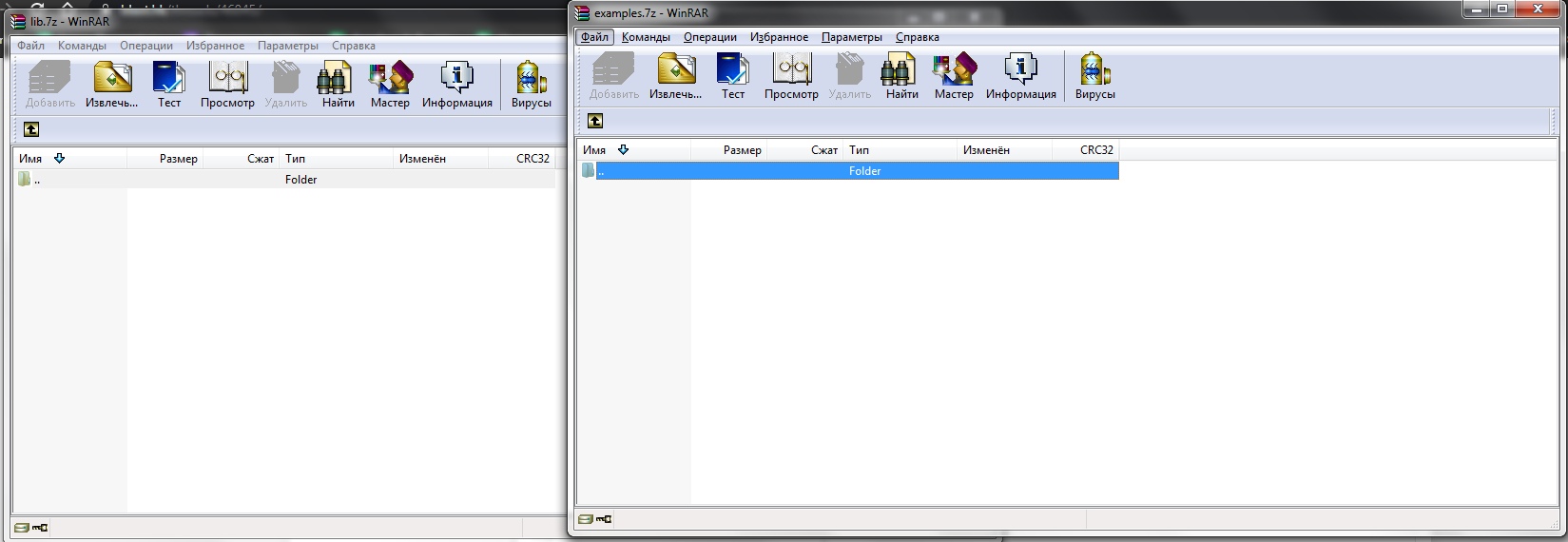Click WinRAR title icon of lib.7z window
The height and width of the screenshot is (542, 1568).
pyautogui.click(x=18, y=21)
